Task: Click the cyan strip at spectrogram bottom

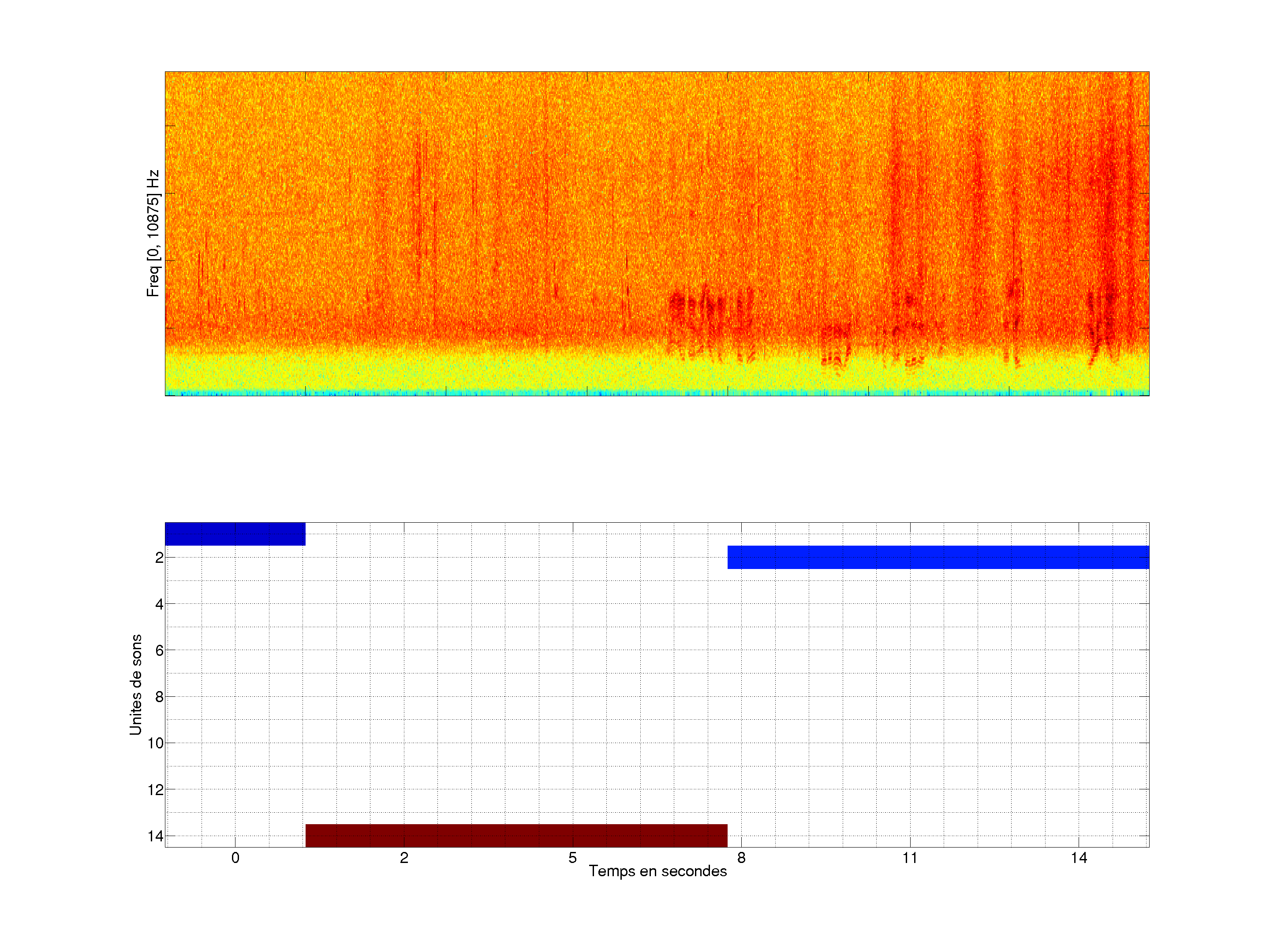Action: coord(657,393)
